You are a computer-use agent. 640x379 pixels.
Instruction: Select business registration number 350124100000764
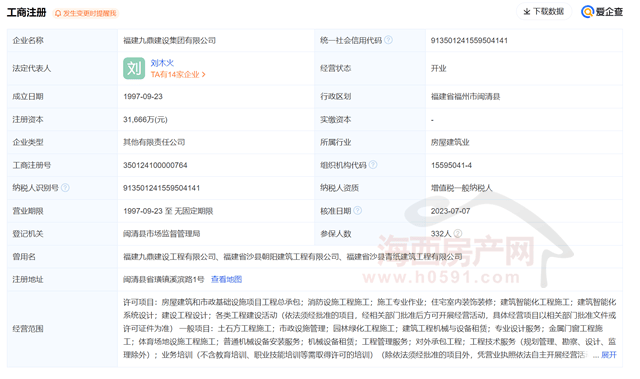tap(155, 165)
